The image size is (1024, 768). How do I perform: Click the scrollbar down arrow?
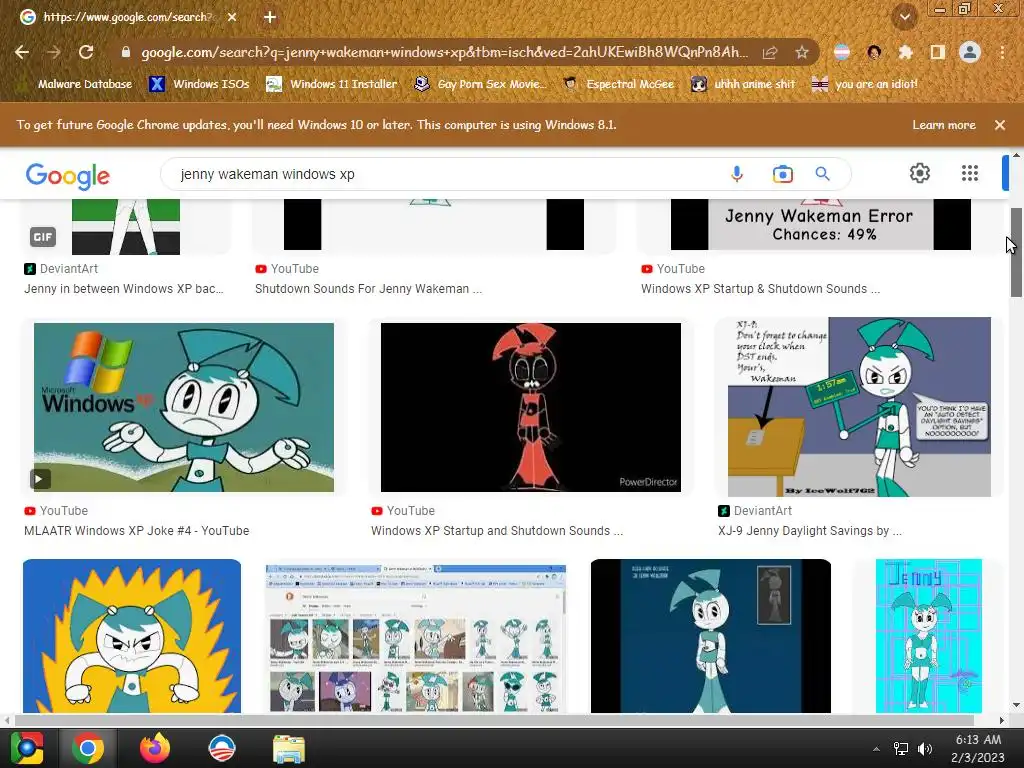1016,705
